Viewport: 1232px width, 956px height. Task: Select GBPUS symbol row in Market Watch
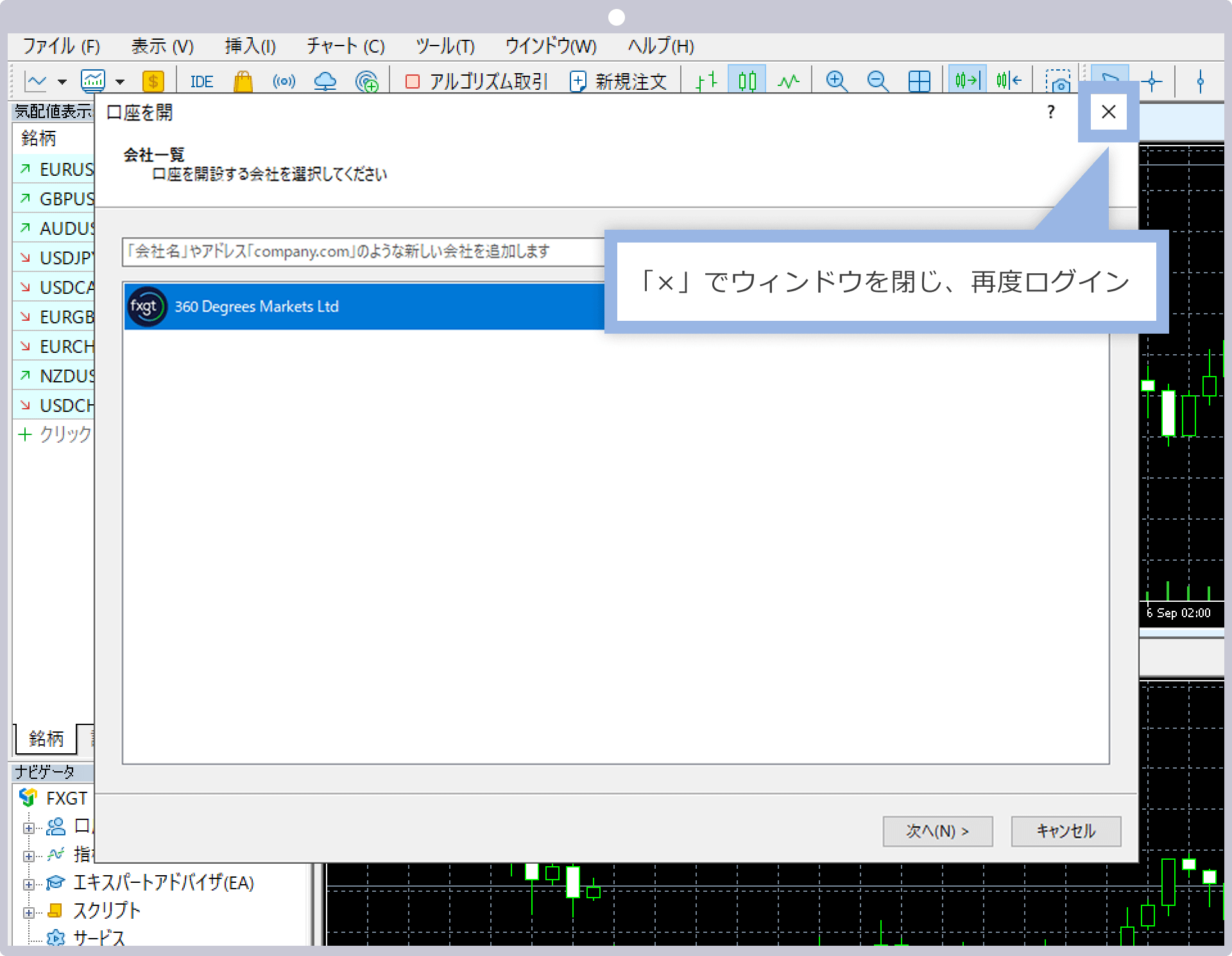point(54,199)
